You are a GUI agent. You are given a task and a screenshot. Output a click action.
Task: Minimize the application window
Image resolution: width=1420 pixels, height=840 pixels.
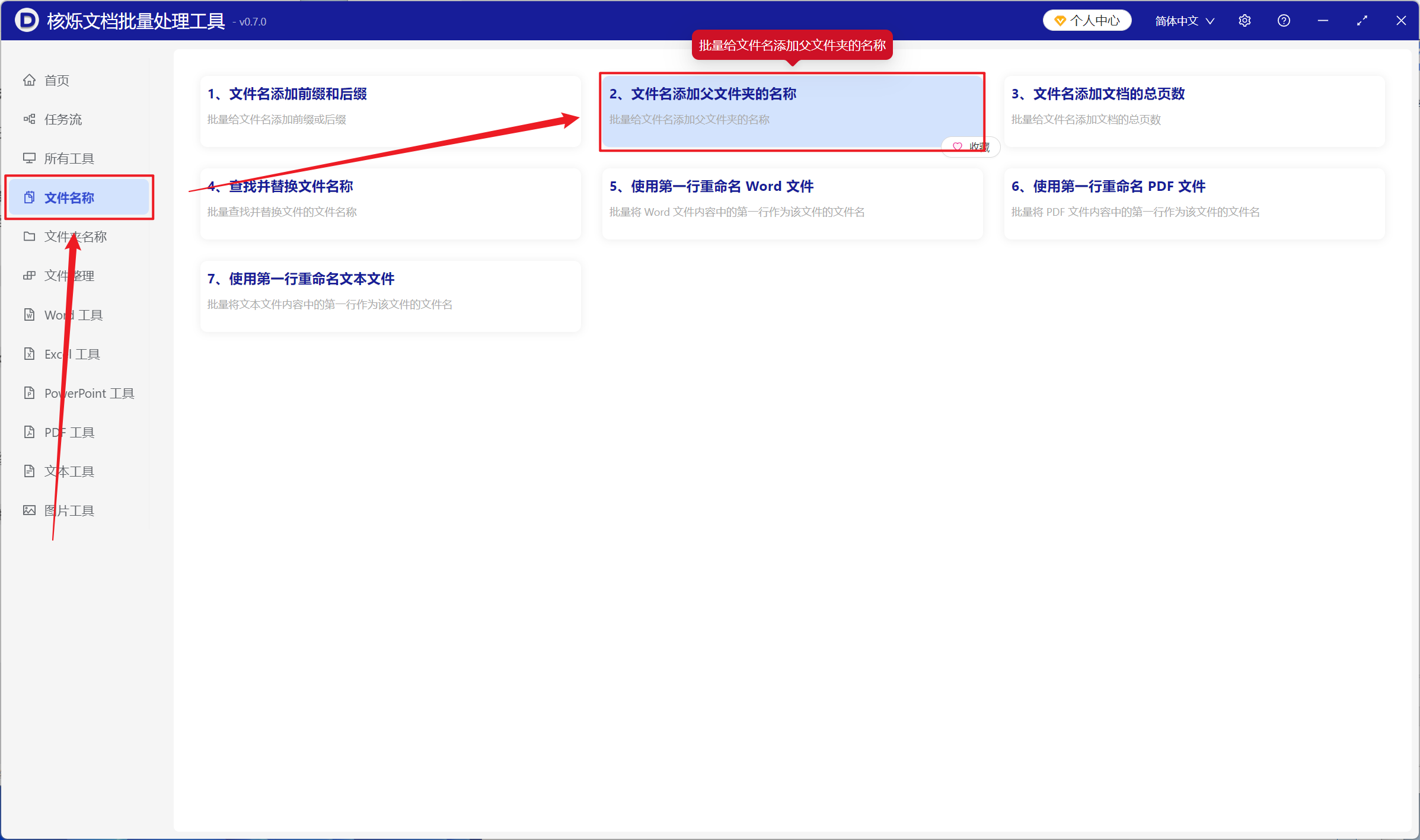(x=1323, y=21)
